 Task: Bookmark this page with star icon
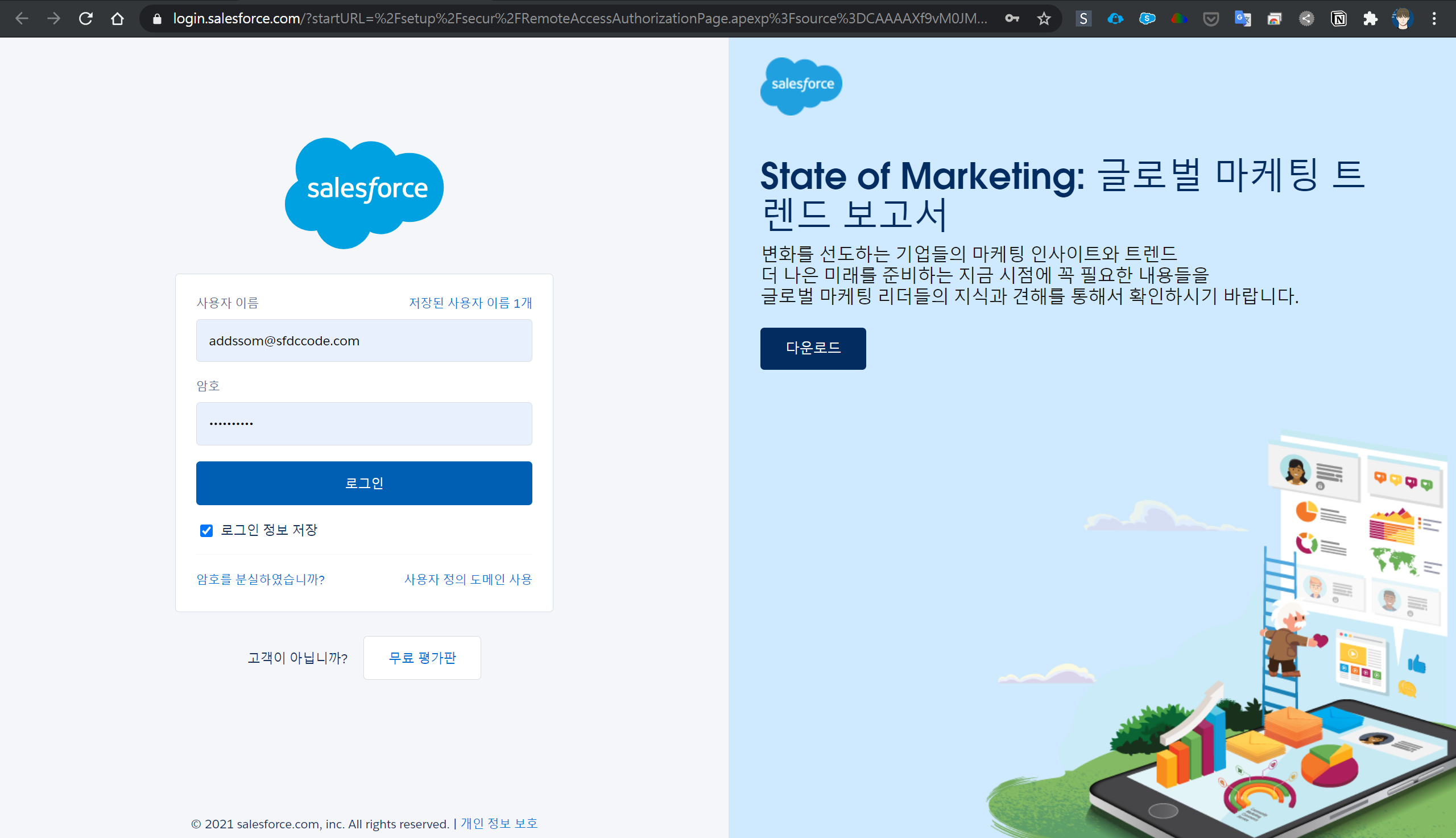pyautogui.click(x=1044, y=18)
